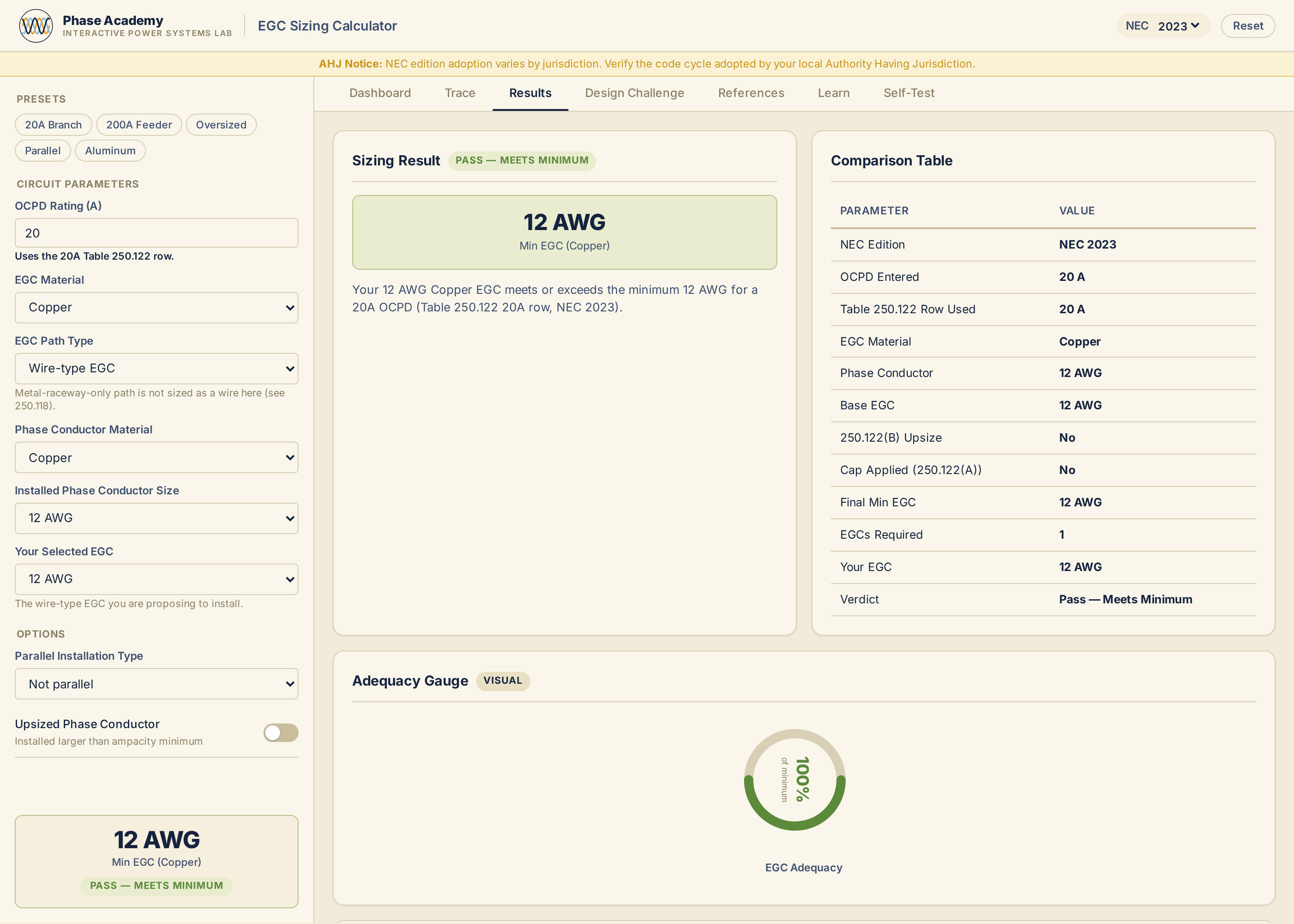1294x924 pixels.
Task: Switch to the Dashboard tab
Action: (380, 93)
